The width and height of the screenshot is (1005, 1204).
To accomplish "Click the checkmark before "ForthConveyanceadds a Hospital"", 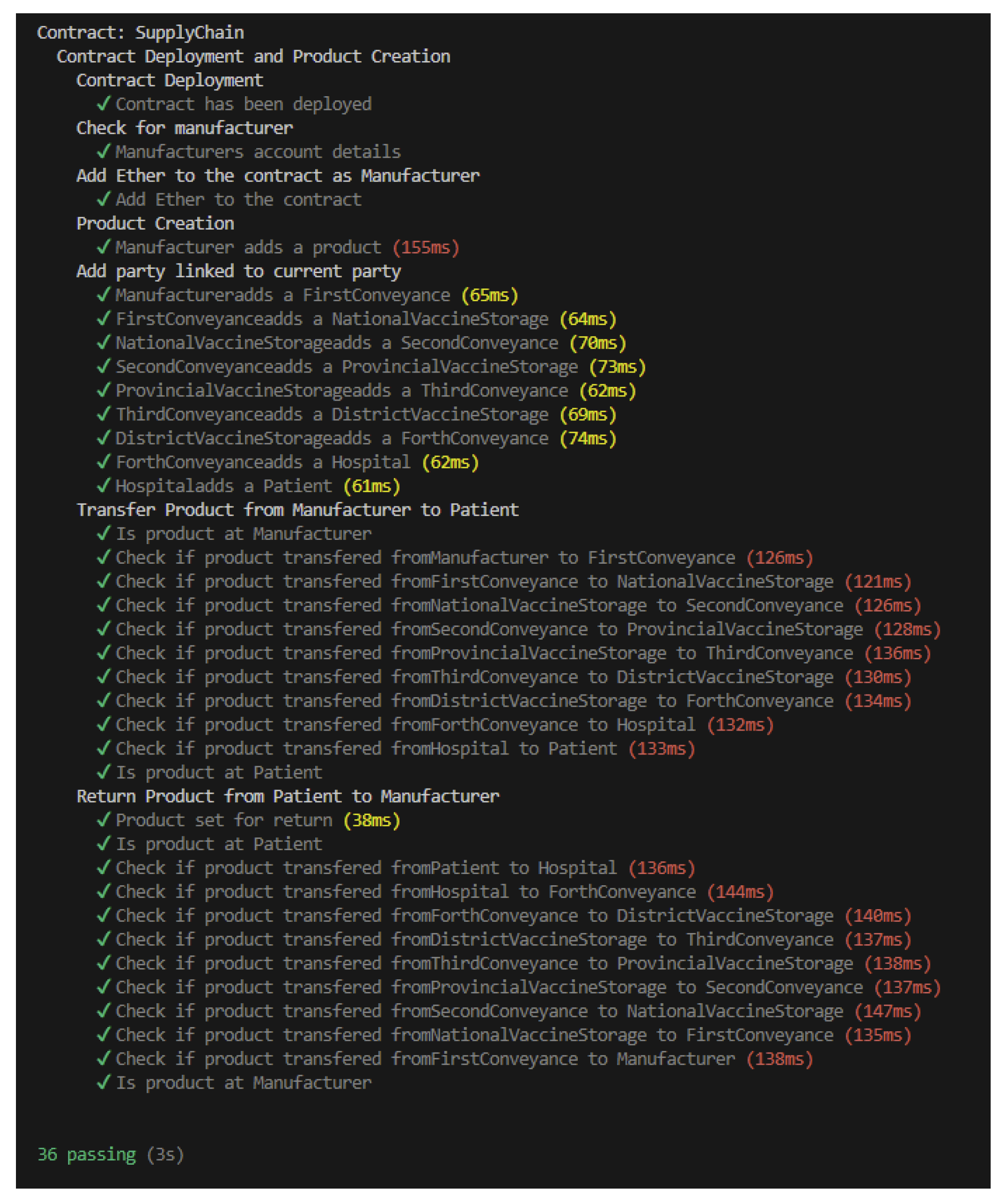I will [x=104, y=462].
